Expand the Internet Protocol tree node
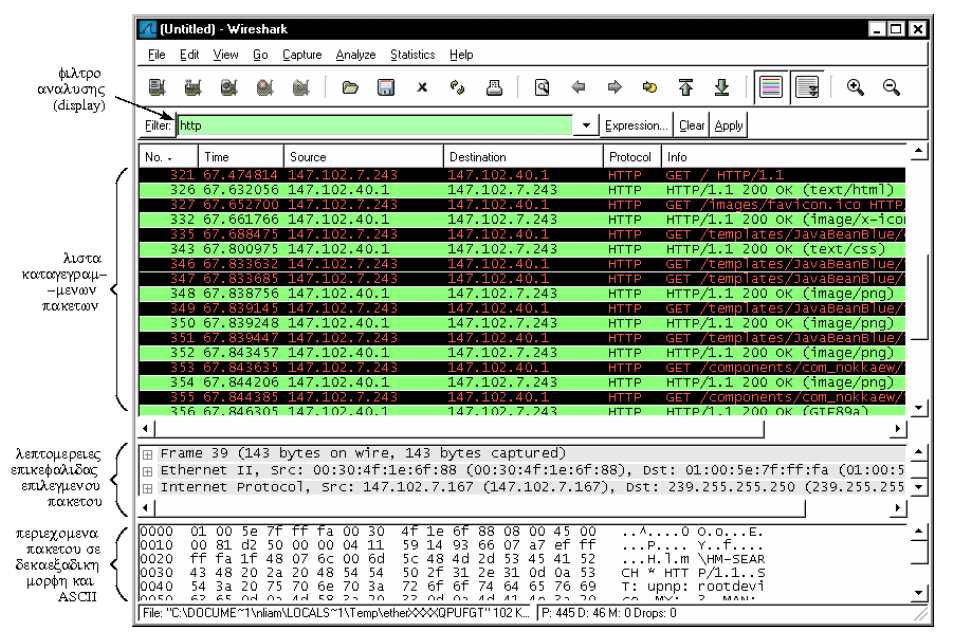Screen dimensions: 957x637 click(x=147, y=489)
